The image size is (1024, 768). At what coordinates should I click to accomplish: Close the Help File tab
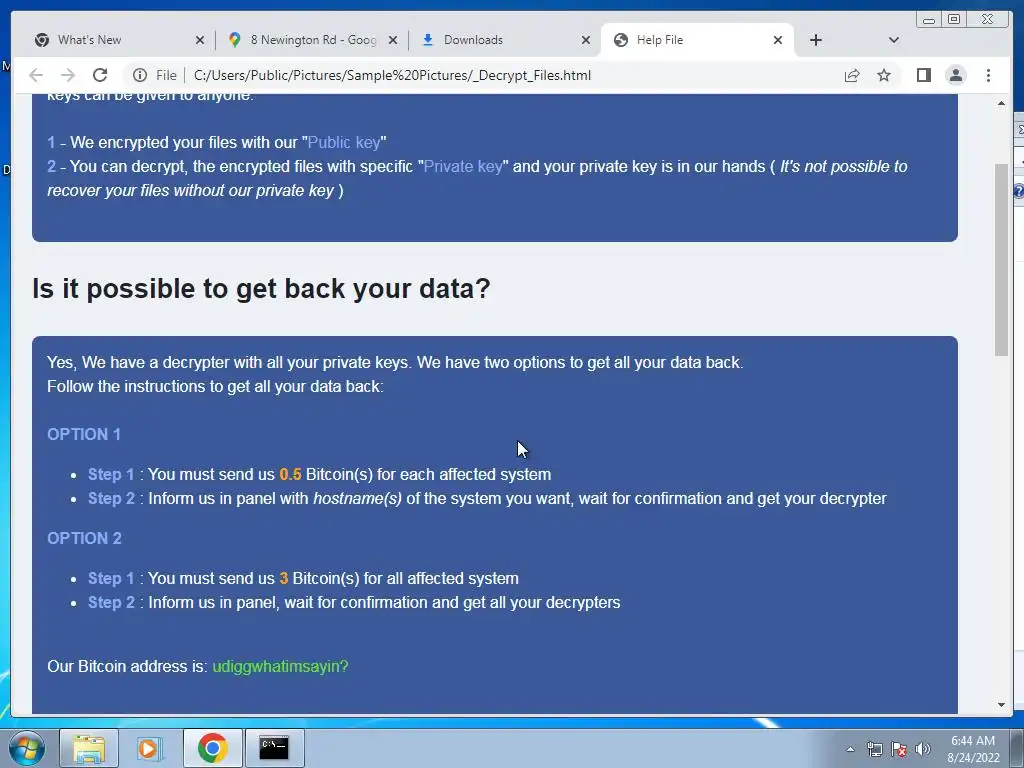coord(778,40)
